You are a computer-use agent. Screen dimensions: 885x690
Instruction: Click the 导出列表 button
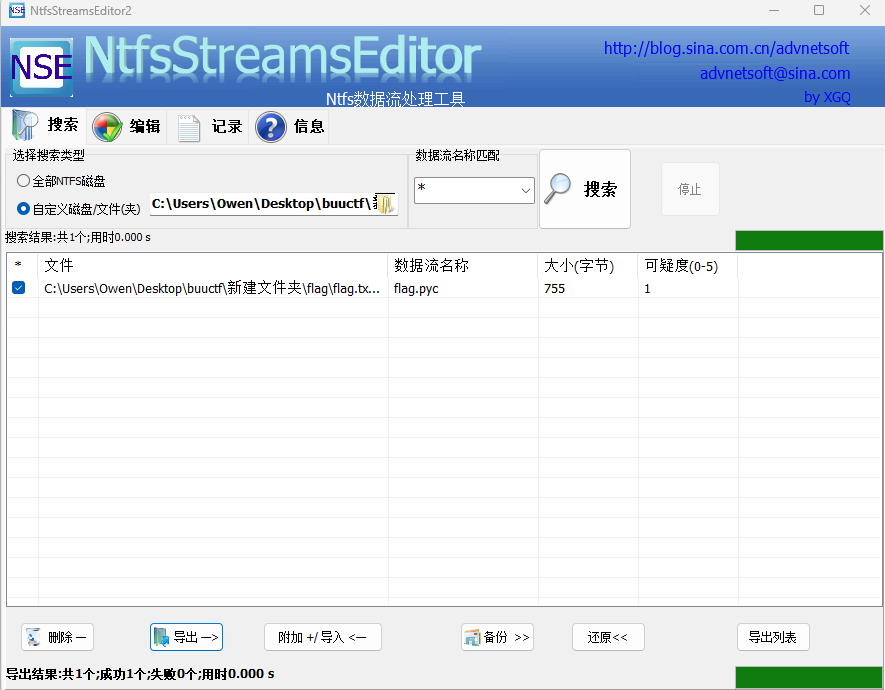pos(773,637)
